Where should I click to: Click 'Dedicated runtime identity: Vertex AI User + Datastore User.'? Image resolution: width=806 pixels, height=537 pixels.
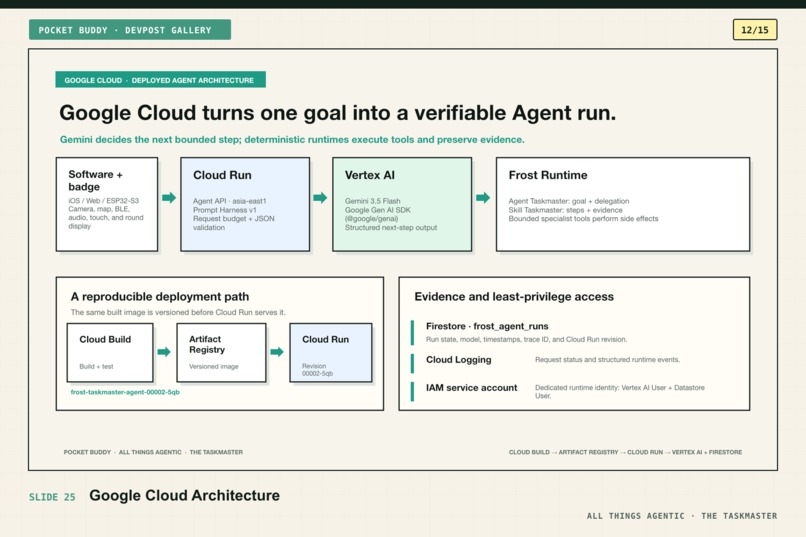coord(620,392)
